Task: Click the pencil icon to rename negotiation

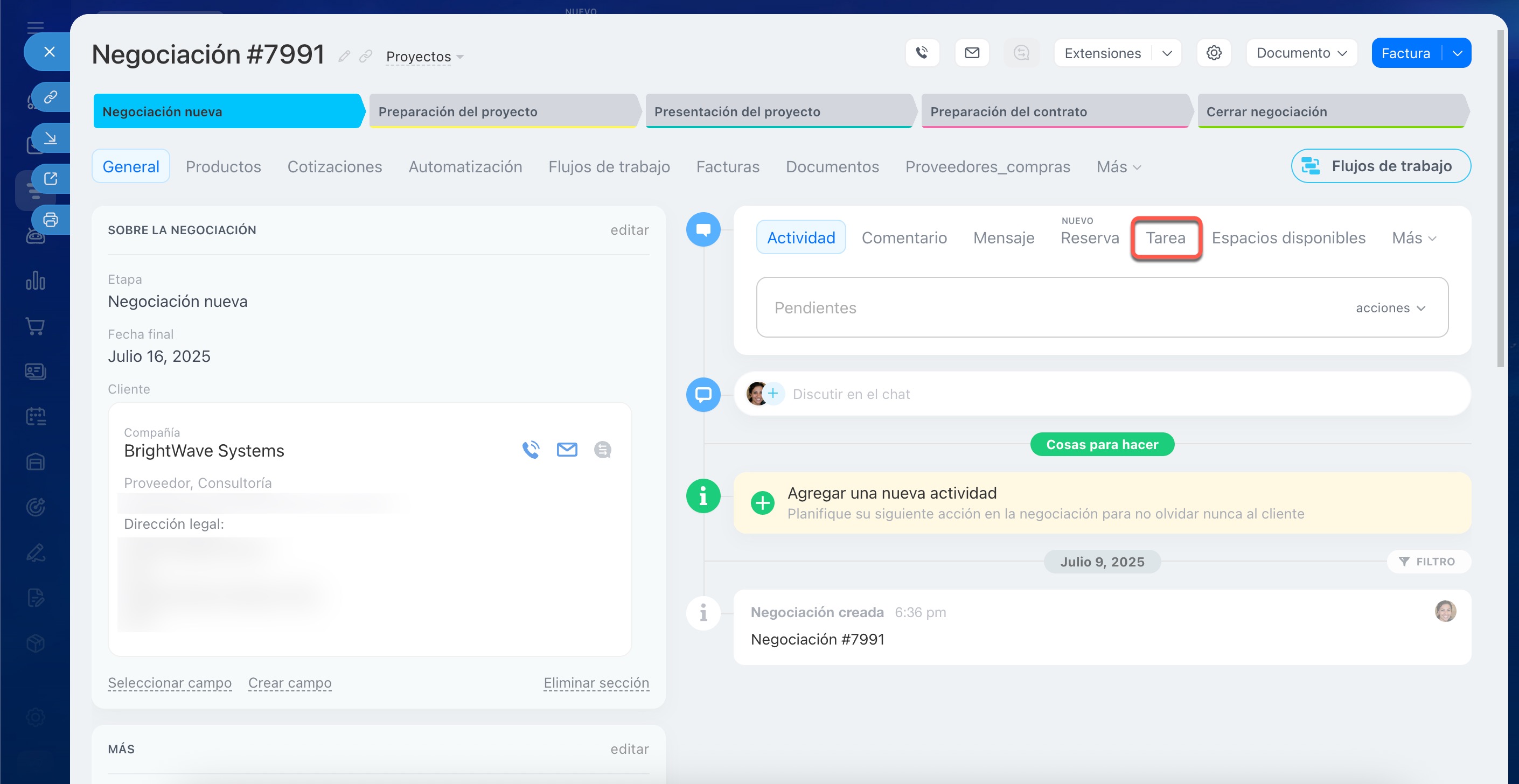Action: coord(344,57)
